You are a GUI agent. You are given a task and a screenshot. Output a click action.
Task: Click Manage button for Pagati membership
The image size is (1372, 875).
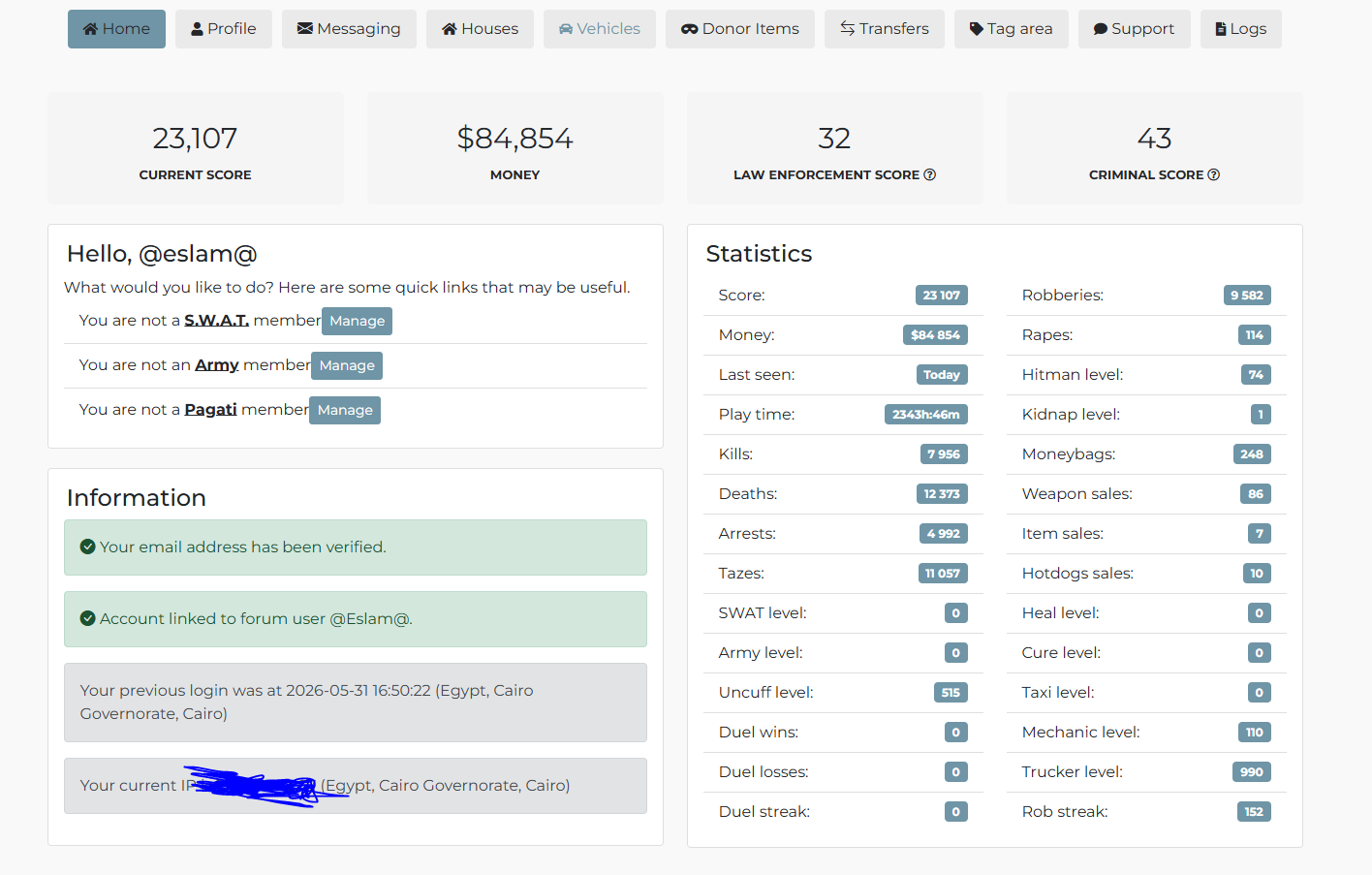point(345,410)
